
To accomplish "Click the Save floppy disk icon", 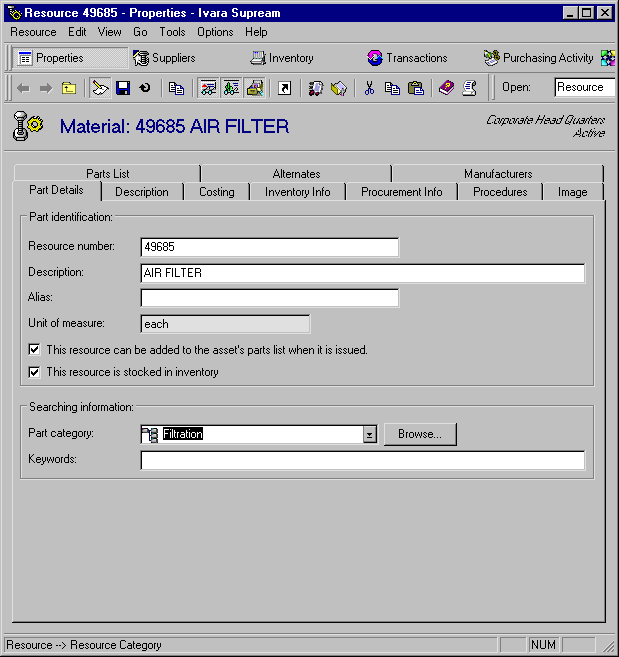I will 123,88.
